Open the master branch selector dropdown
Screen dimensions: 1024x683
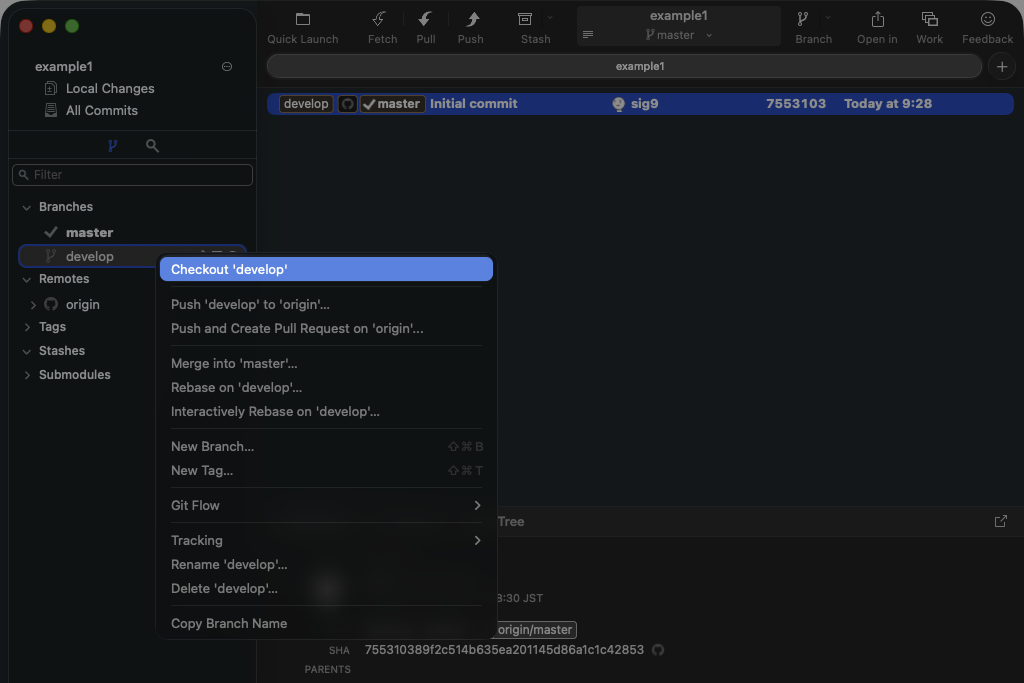[679, 35]
